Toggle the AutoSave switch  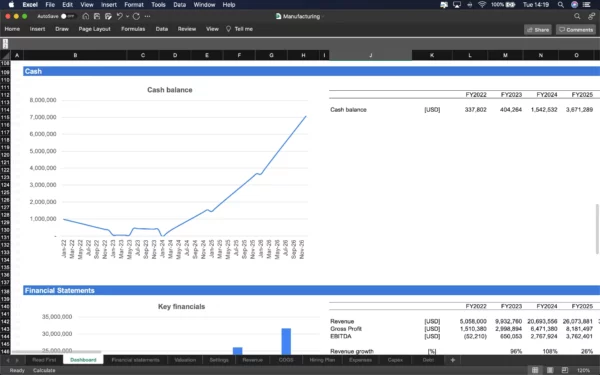coord(68,16)
